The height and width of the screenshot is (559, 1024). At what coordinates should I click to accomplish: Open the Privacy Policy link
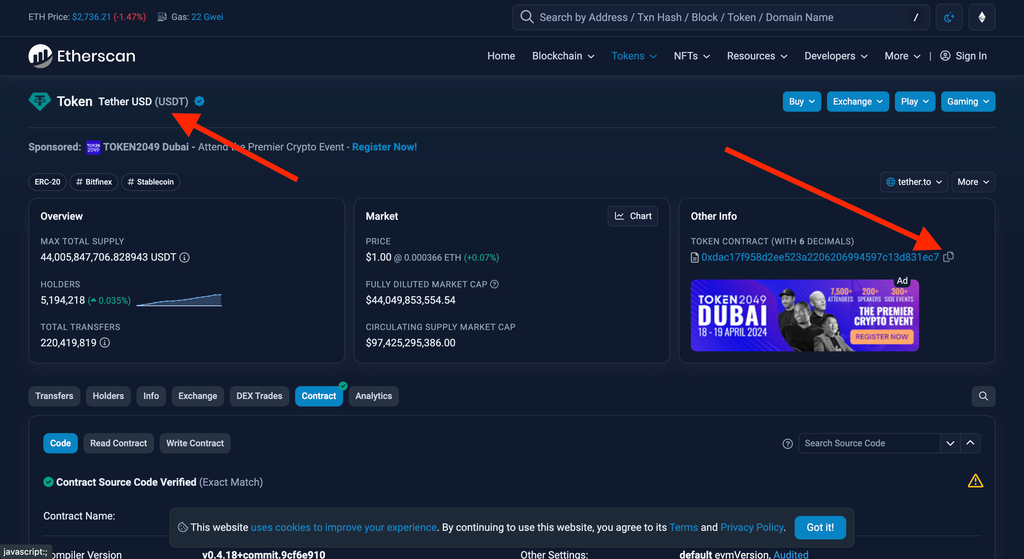point(751,528)
